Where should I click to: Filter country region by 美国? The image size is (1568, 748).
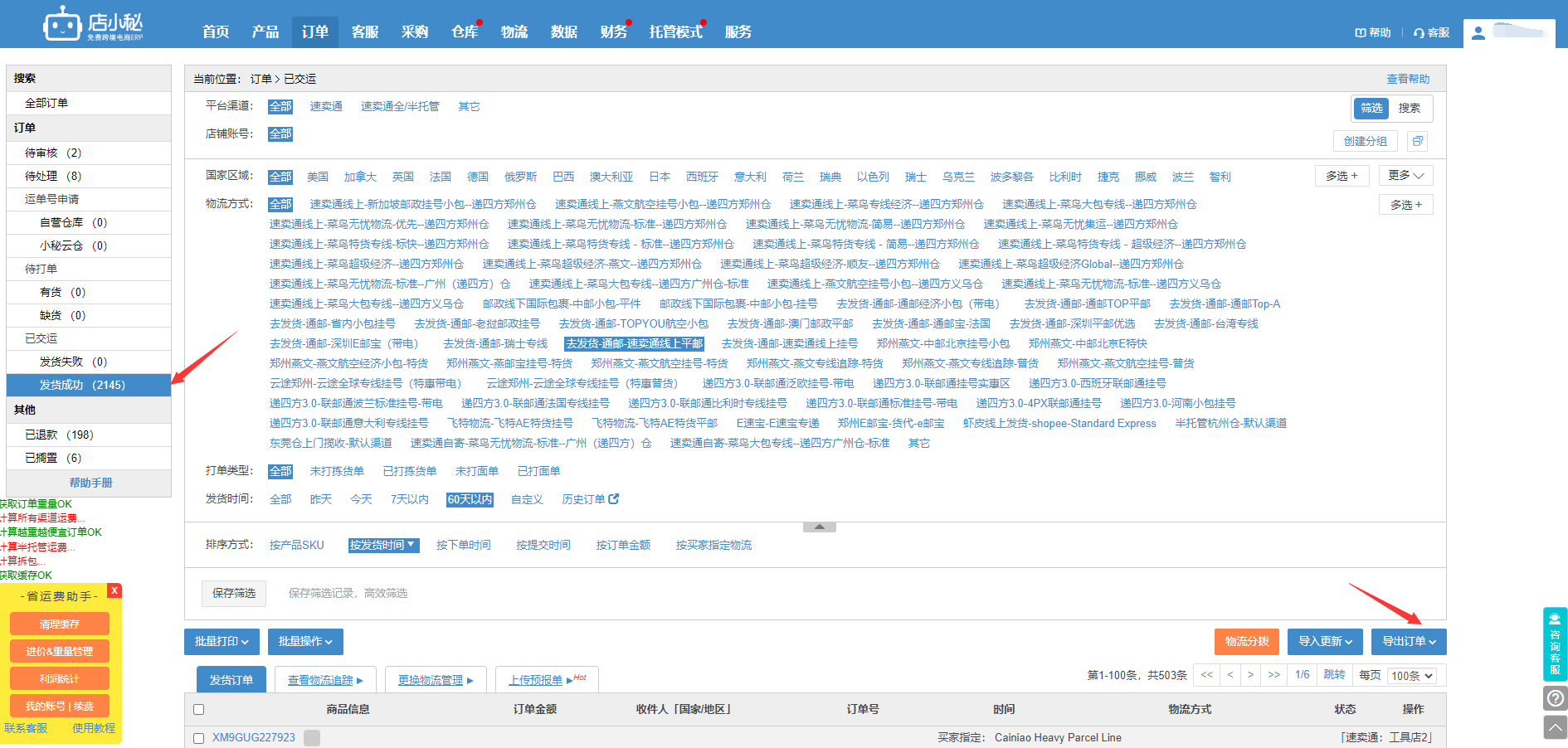point(318,177)
